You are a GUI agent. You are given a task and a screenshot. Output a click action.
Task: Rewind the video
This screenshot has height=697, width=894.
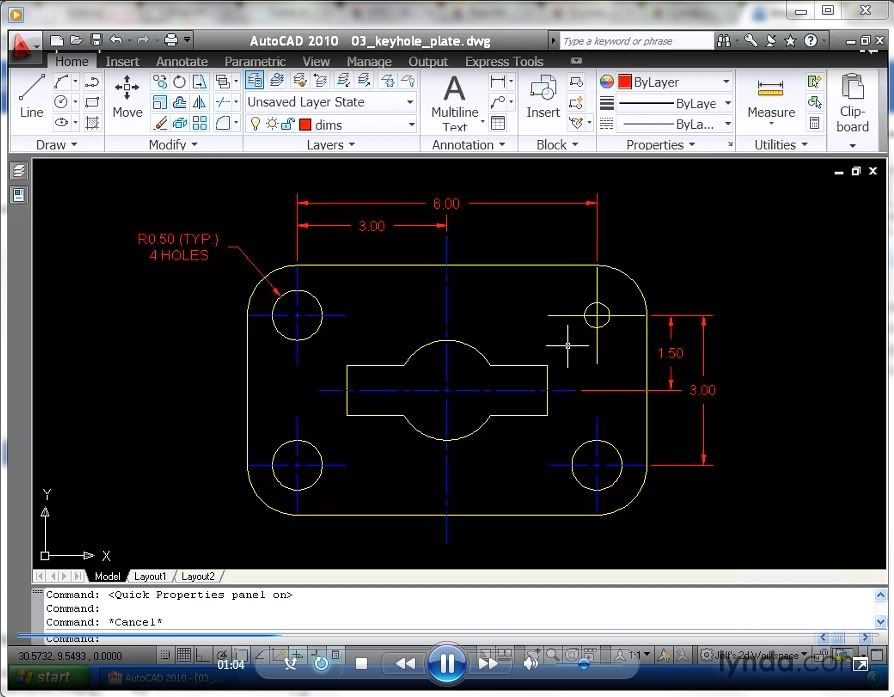pos(405,663)
